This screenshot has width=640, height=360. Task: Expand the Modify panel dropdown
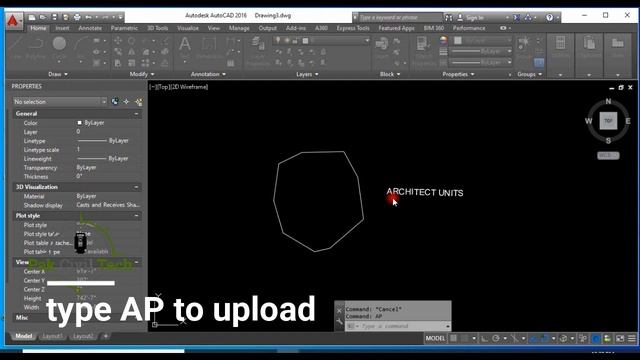pos(142,74)
